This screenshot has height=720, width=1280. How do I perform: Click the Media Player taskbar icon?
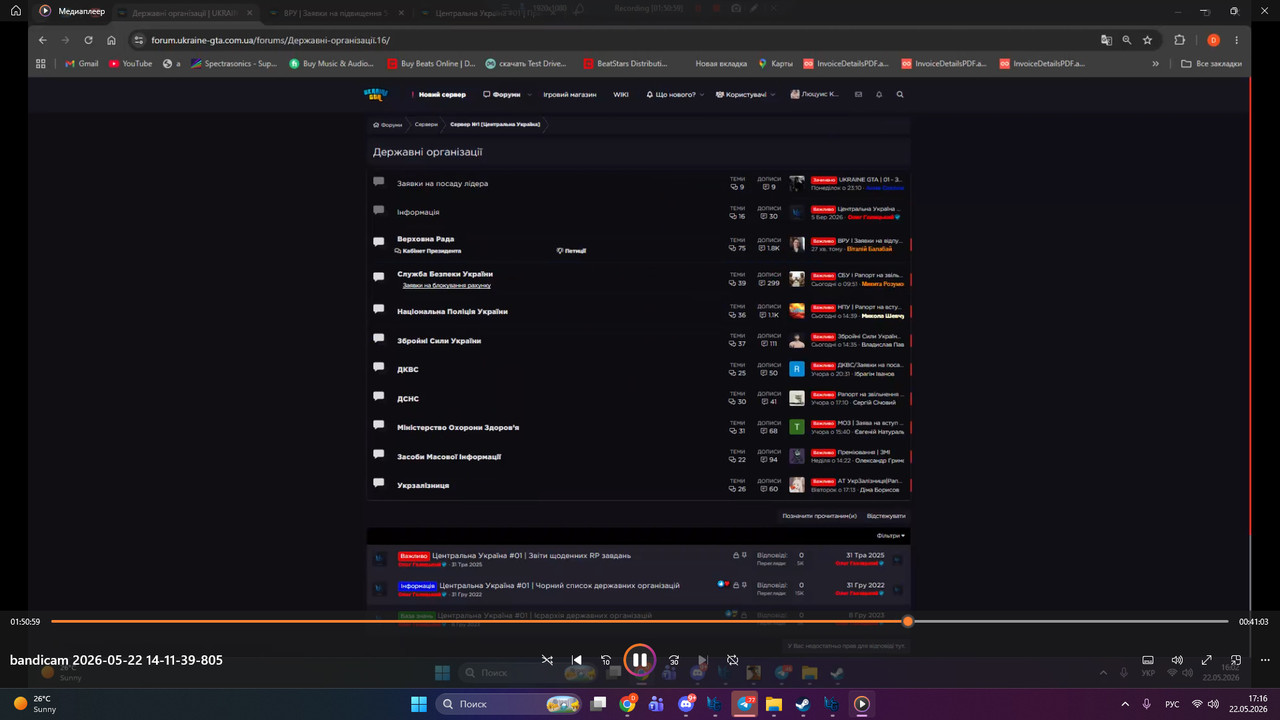(x=862, y=703)
